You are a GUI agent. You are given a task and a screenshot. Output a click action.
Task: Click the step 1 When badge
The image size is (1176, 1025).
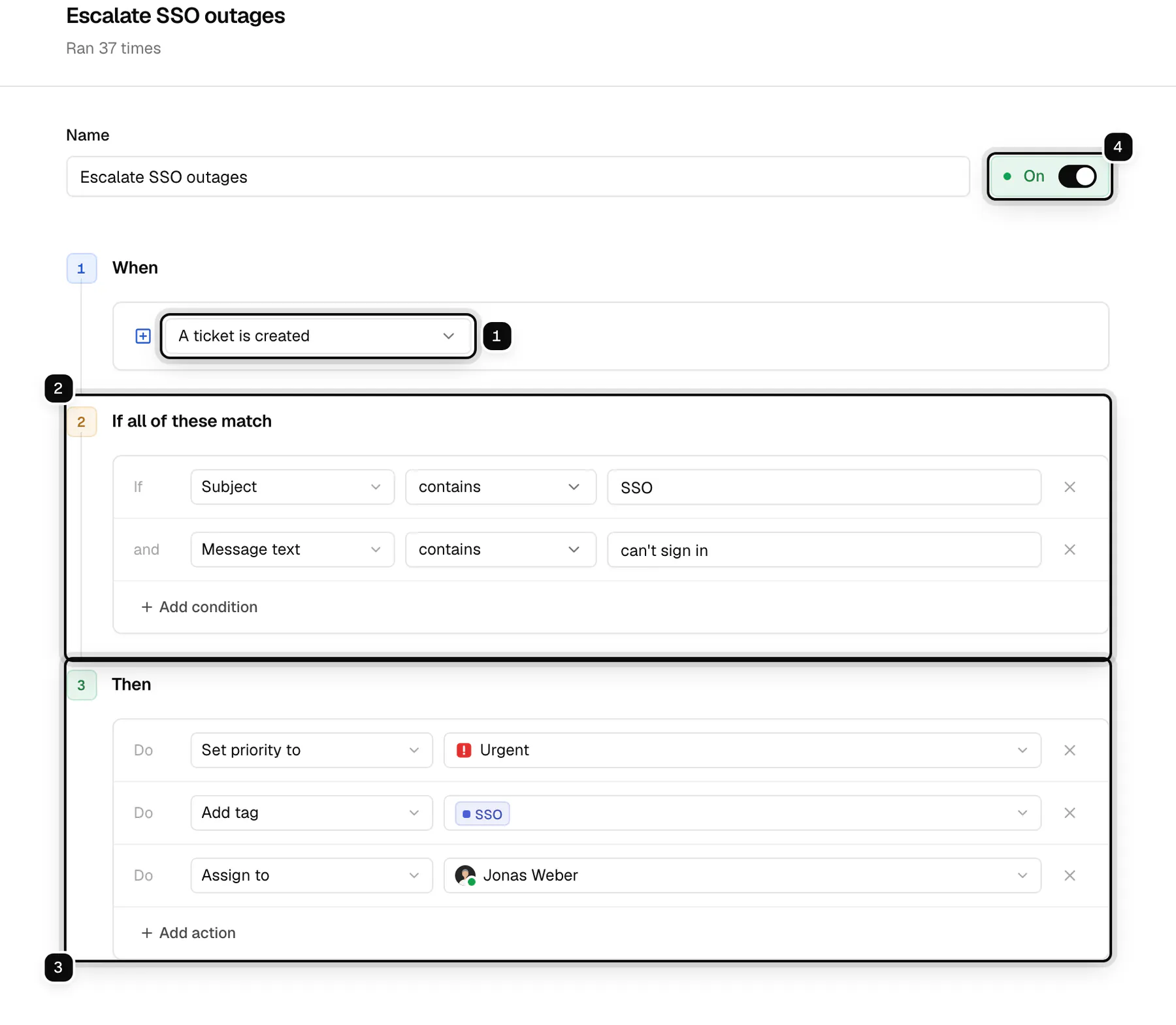[x=81, y=268]
